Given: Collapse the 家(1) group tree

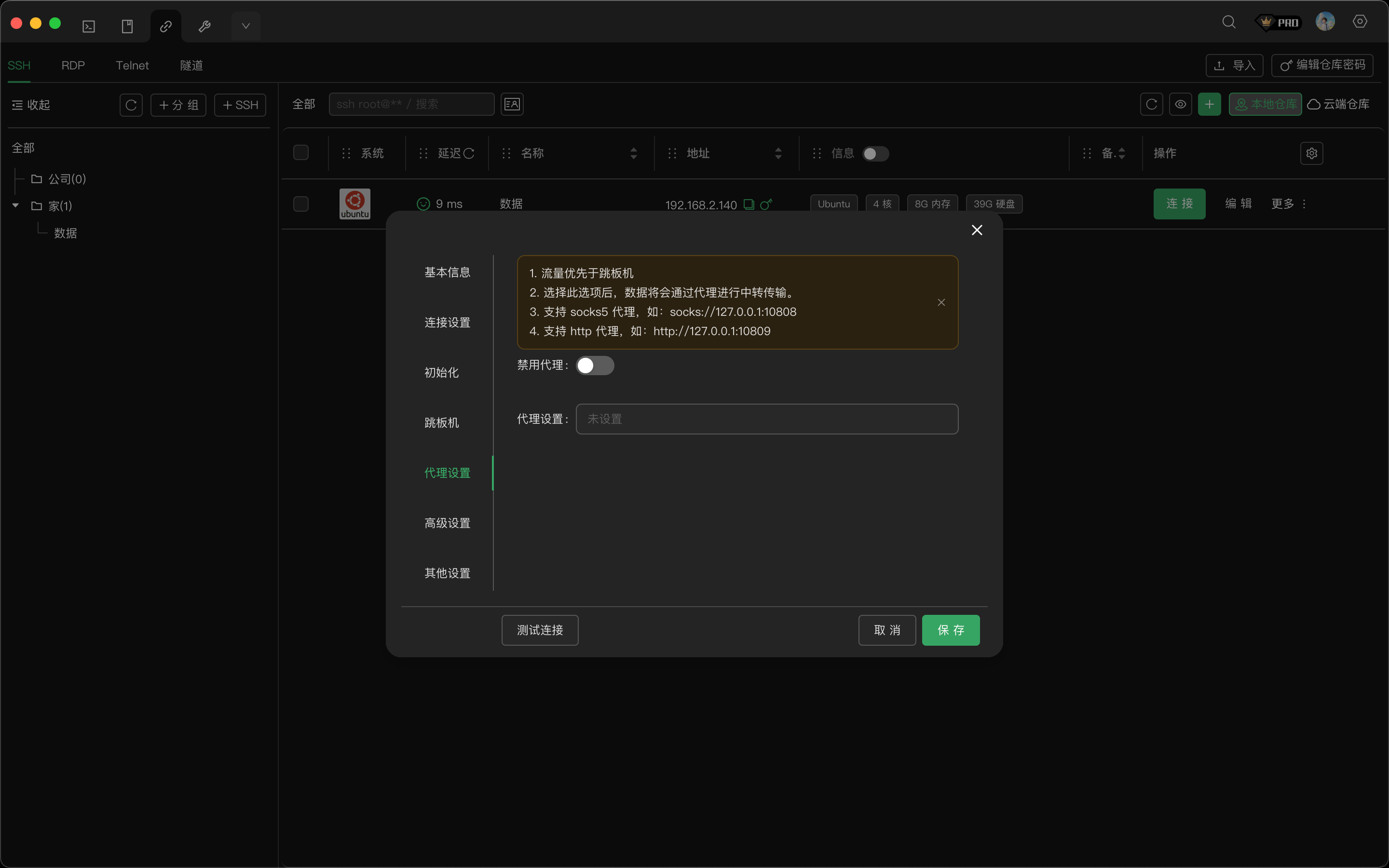Looking at the screenshot, I should 15,205.
